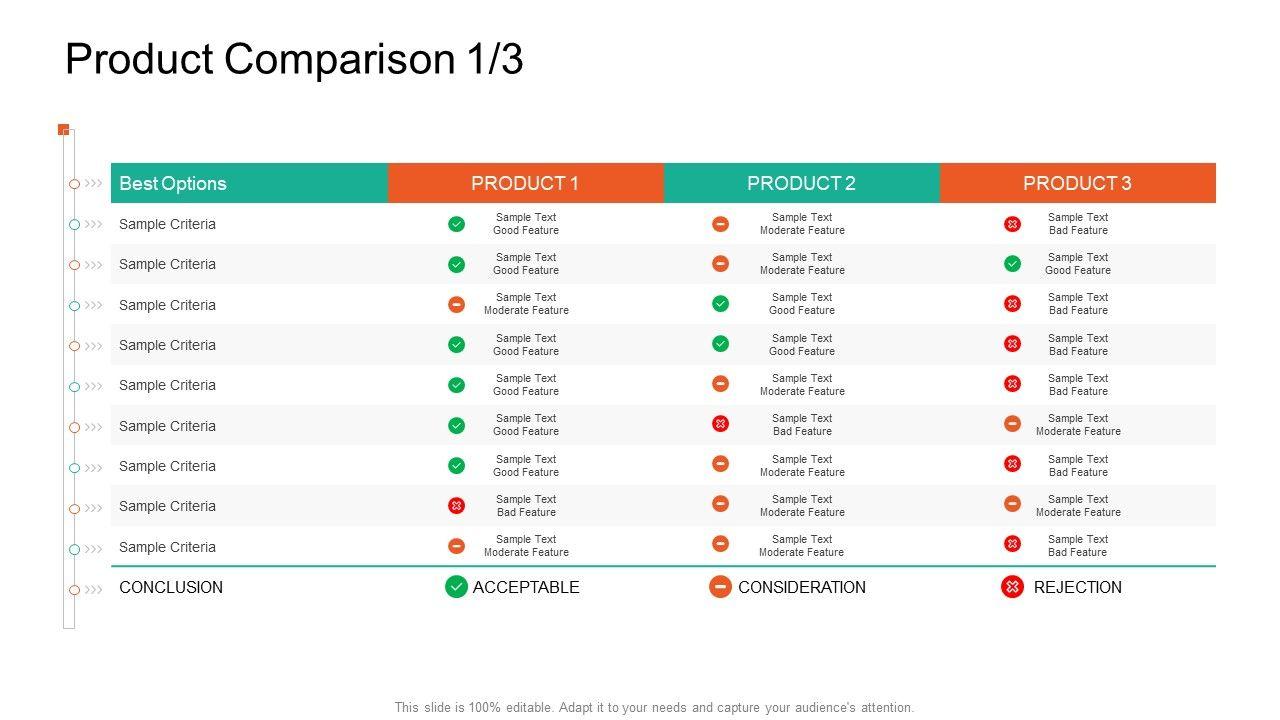This screenshot has width=1280, height=720.
Task: Select the PRODUCT 2 column header
Action: 801,183
